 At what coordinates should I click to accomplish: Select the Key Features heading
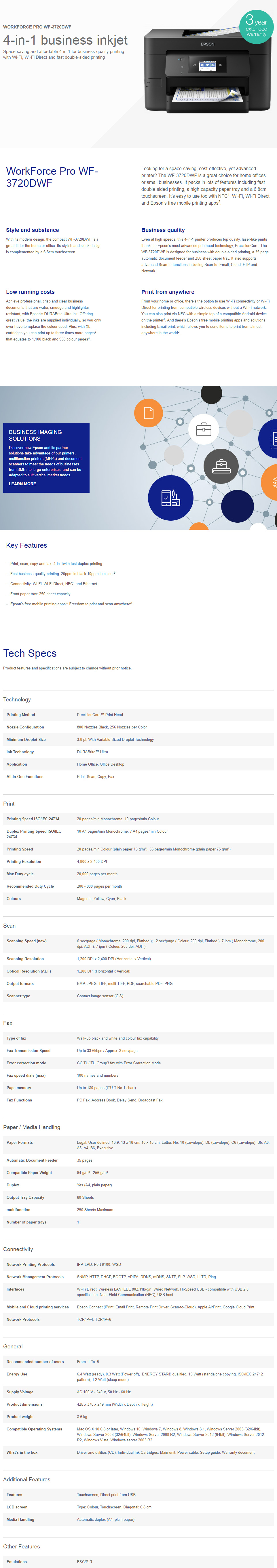point(26,545)
